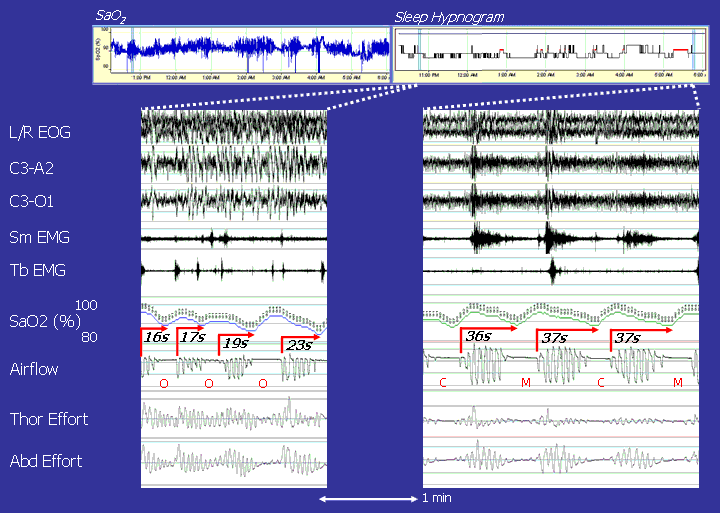Click the C3-O1 EEG channel label
This screenshot has width=720, height=513.
(31, 202)
